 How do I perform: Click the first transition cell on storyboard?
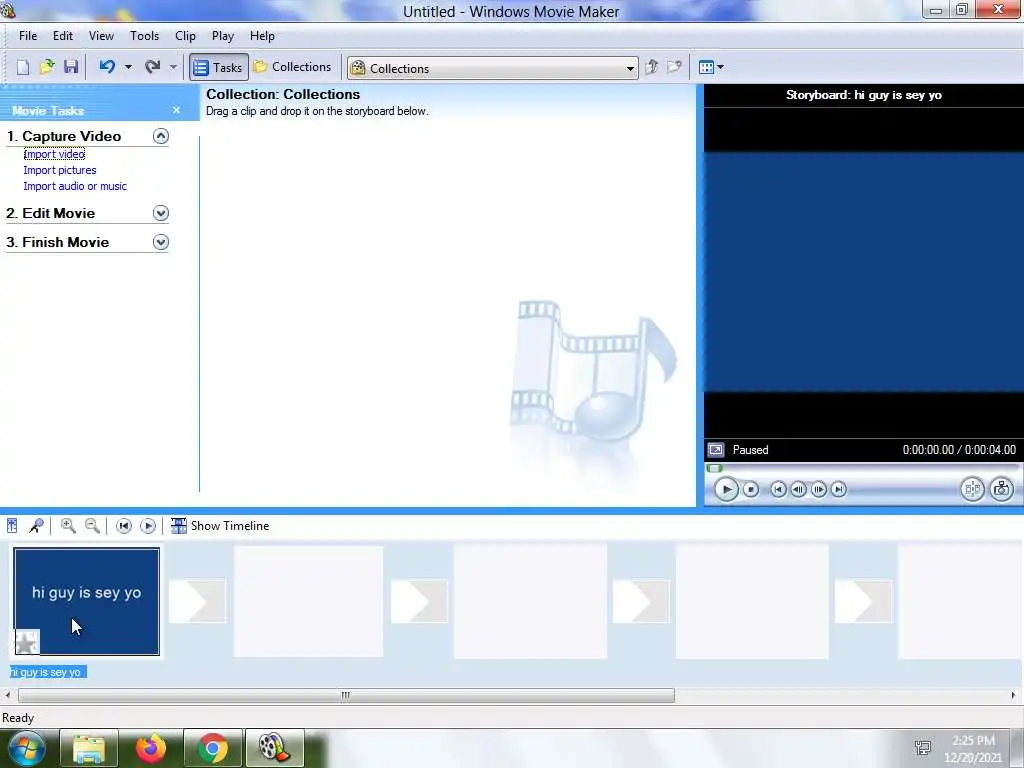point(197,601)
